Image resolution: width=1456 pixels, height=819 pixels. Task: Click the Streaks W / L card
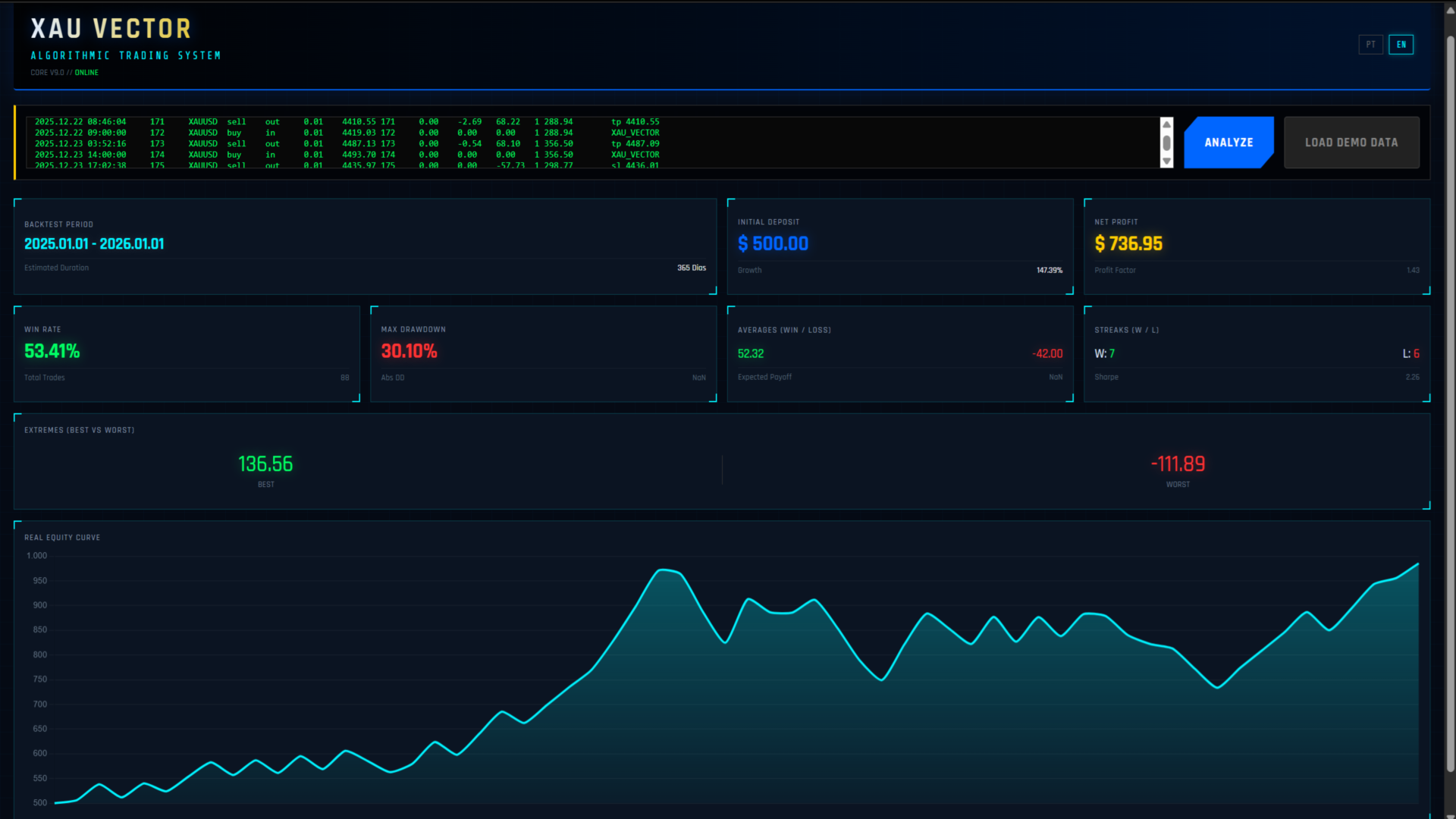pyautogui.click(x=1257, y=353)
